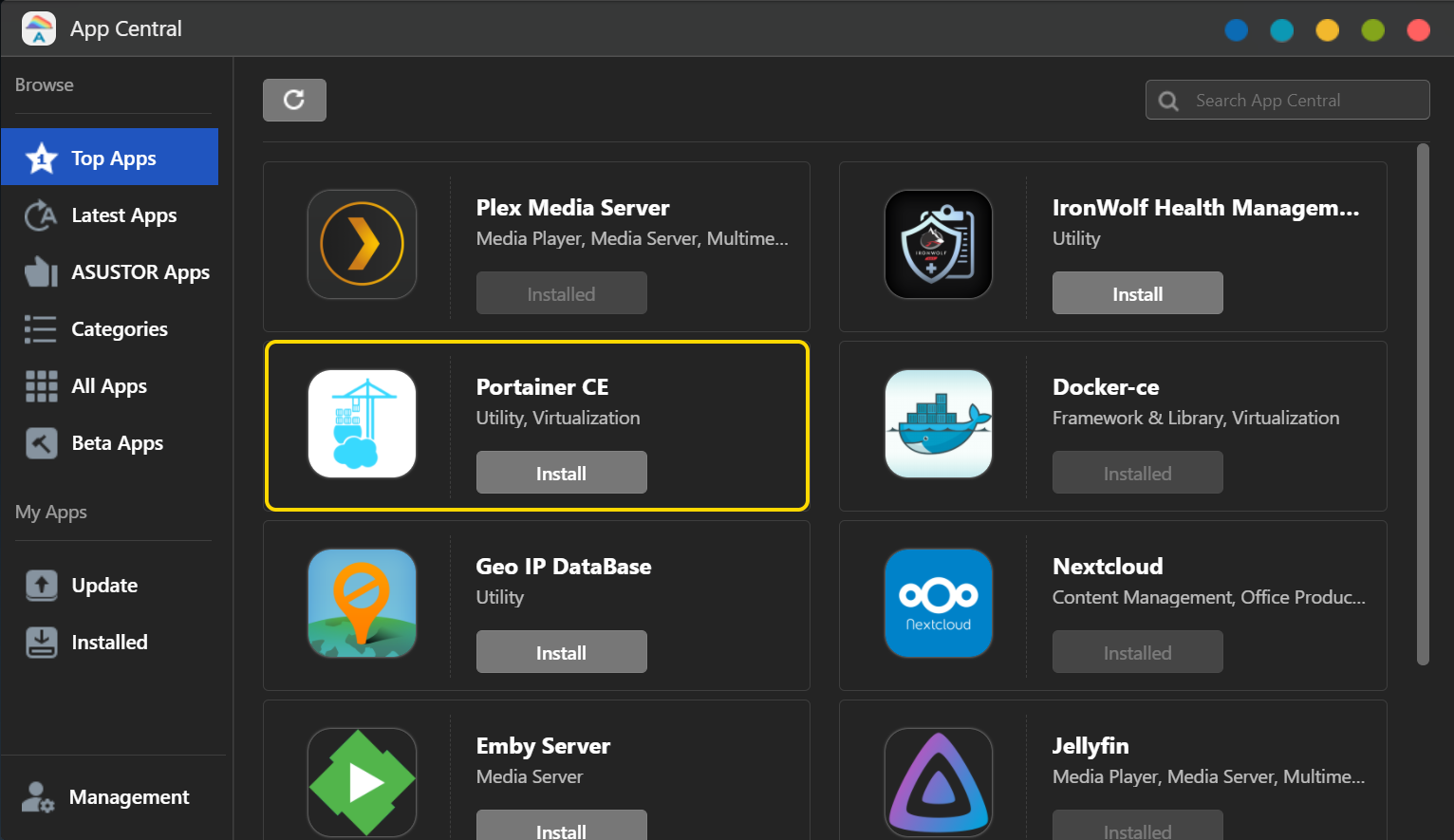
Task: Open Beta Apps section
Action: [x=110, y=443]
